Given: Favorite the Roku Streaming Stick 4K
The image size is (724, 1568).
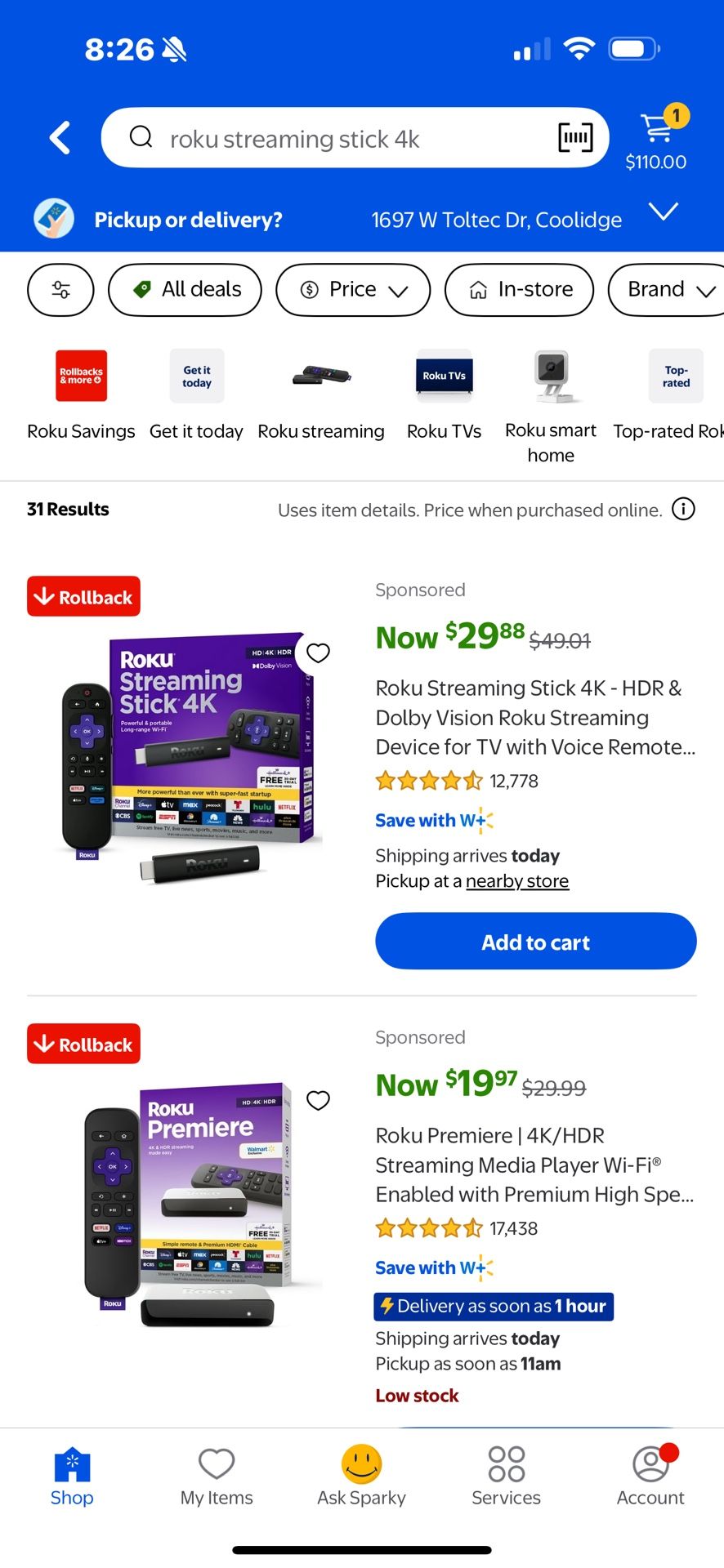Looking at the screenshot, I should click(x=318, y=653).
